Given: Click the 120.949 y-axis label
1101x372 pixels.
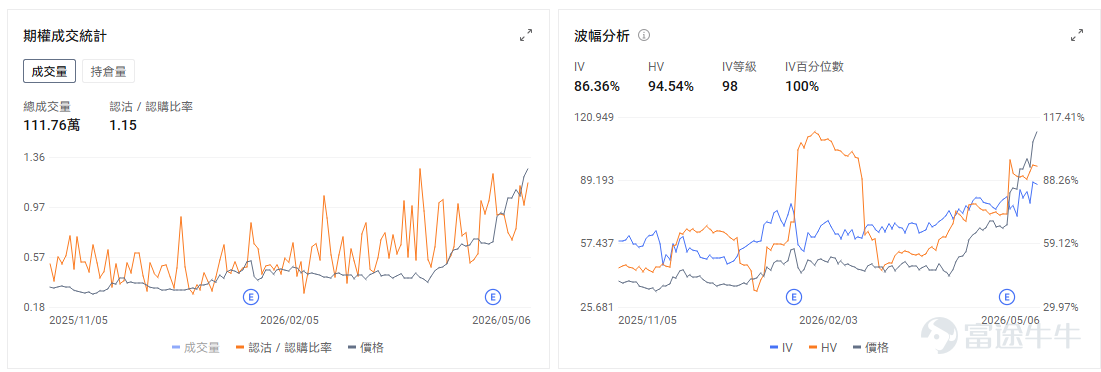Looking at the screenshot, I should (593, 117).
